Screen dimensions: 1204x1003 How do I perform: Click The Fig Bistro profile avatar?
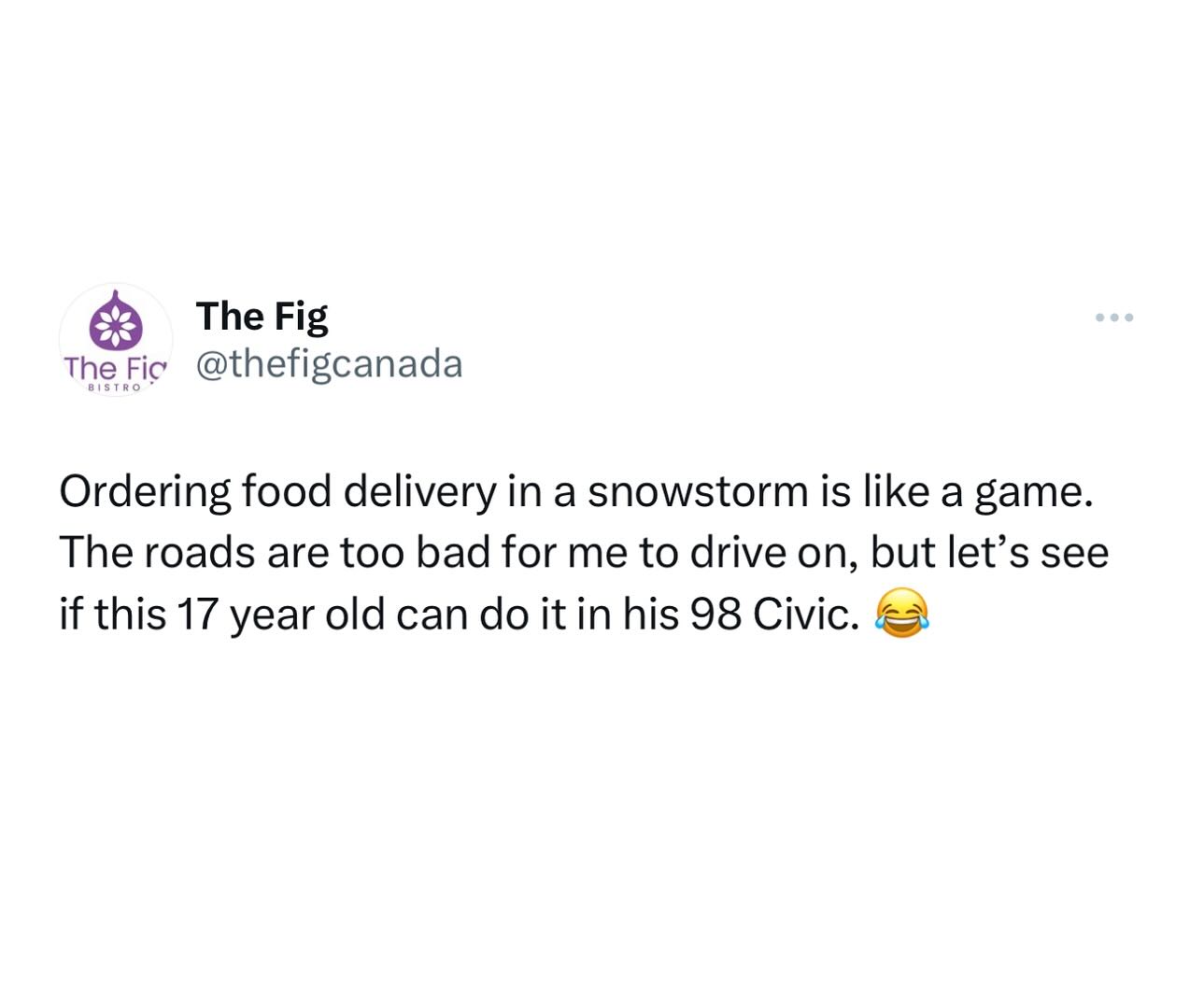point(116,340)
